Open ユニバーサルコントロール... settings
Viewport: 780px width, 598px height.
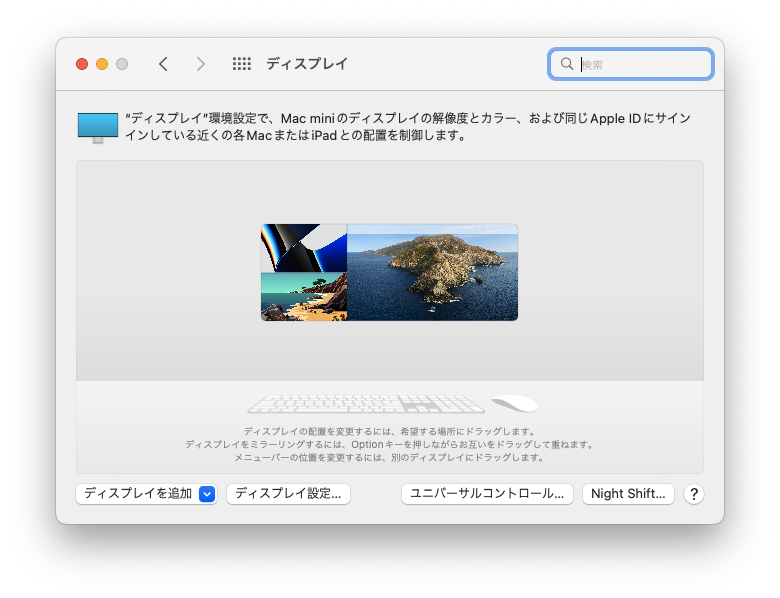[x=487, y=494]
